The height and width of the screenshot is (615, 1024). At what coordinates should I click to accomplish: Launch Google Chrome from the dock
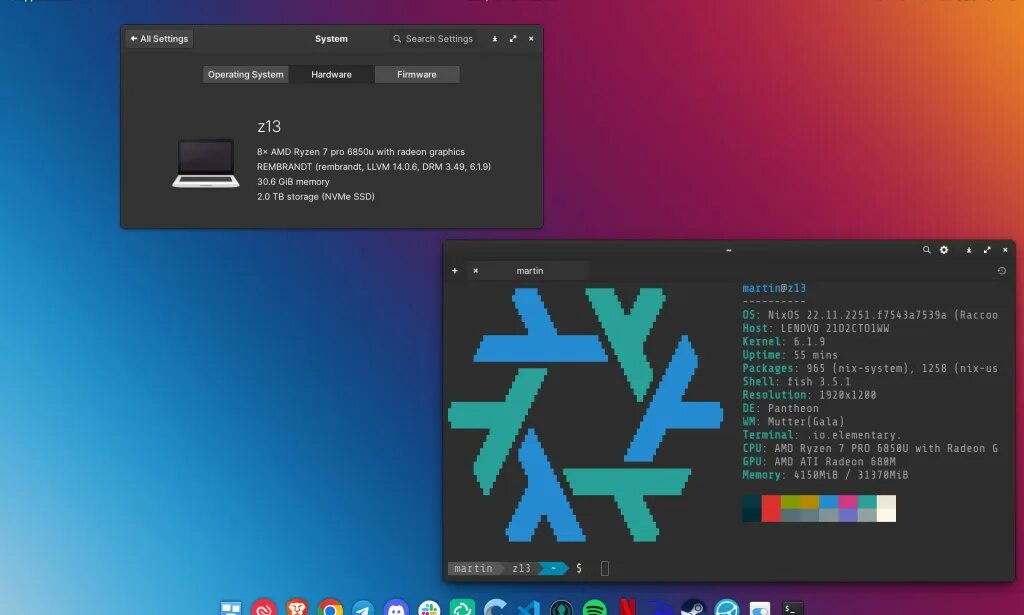[330, 608]
